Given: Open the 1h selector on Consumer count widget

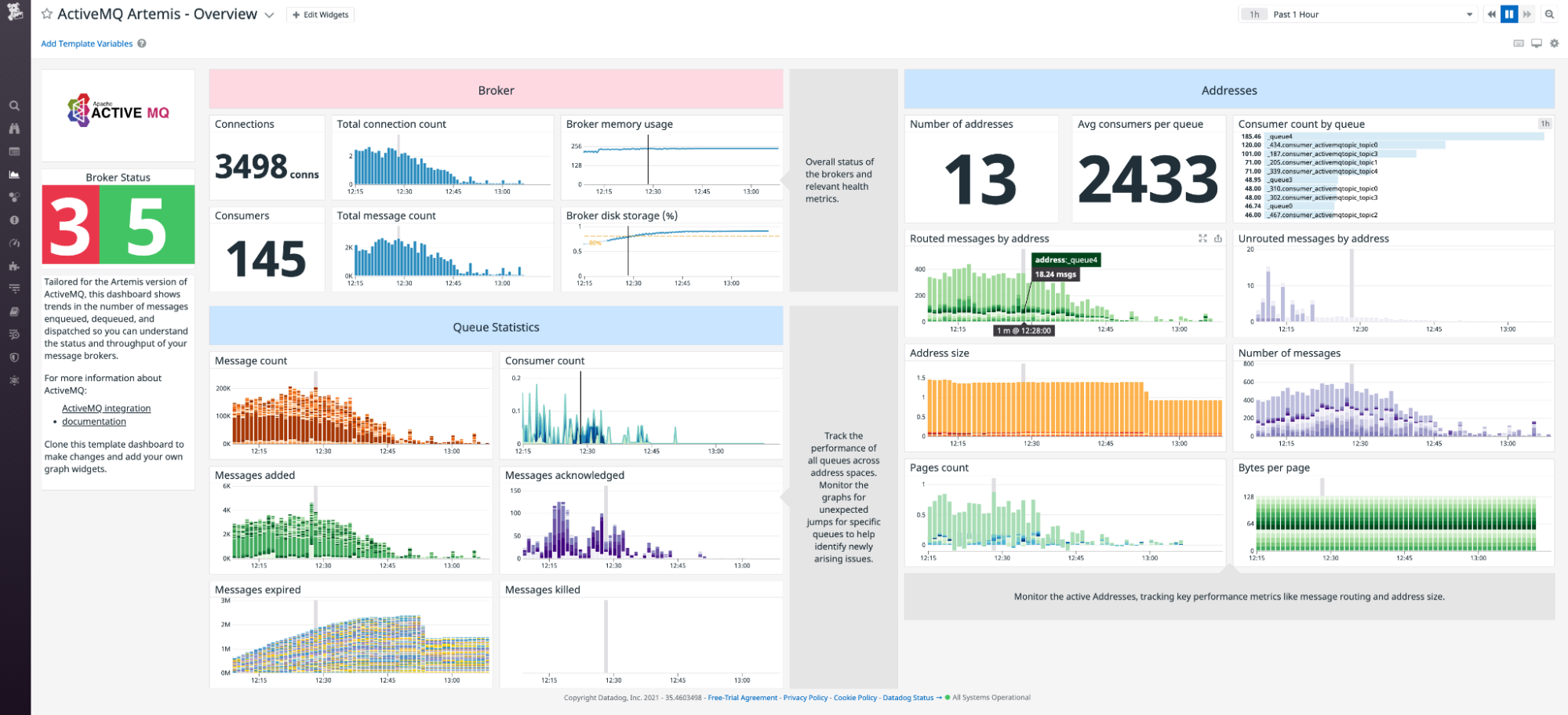Looking at the screenshot, I should click(x=1544, y=124).
